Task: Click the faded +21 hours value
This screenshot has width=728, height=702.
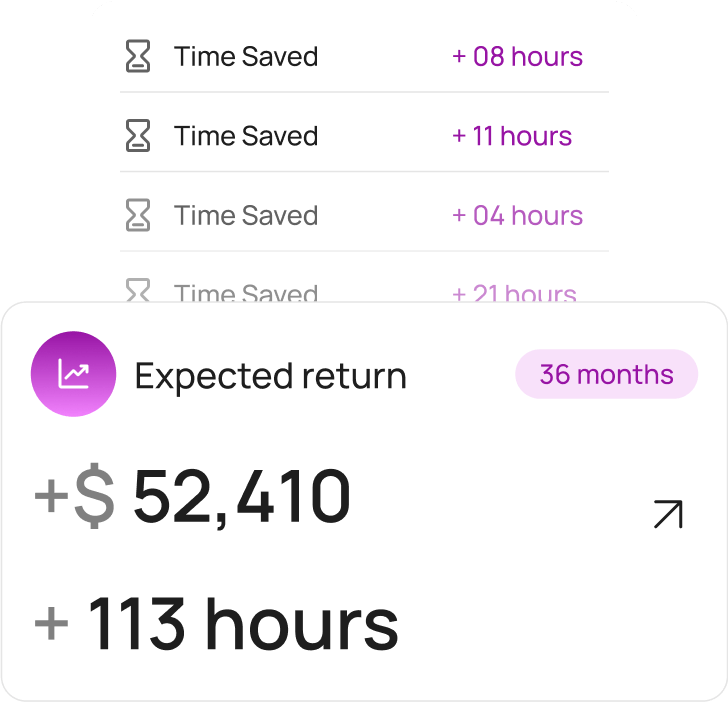Action: tap(514, 293)
